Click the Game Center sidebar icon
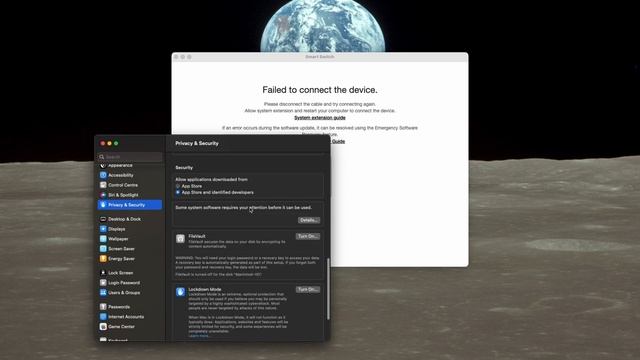The image size is (640, 360). click(x=103, y=327)
